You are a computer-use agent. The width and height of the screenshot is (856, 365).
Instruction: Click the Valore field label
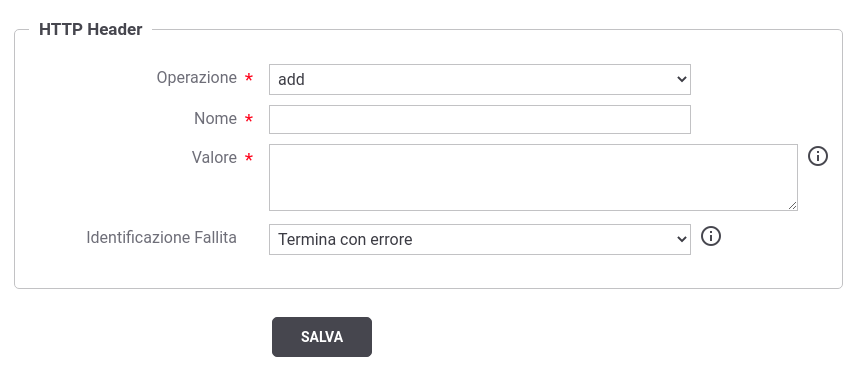[x=214, y=158]
